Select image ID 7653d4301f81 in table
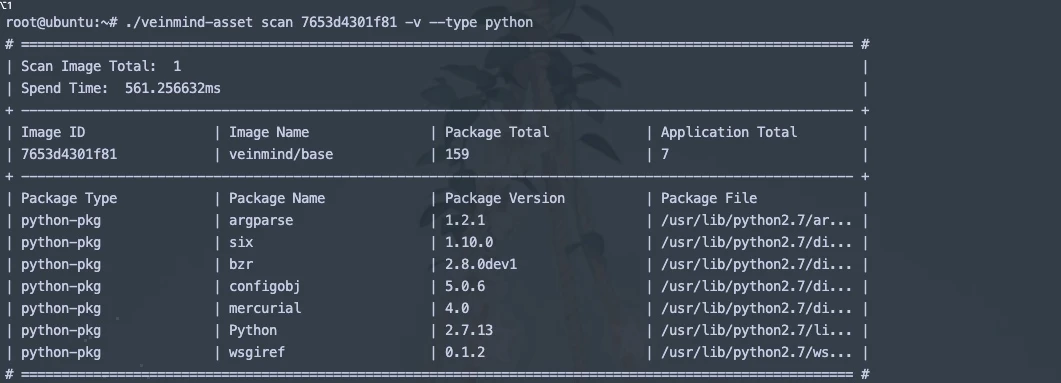The width and height of the screenshot is (1061, 383). [69, 154]
